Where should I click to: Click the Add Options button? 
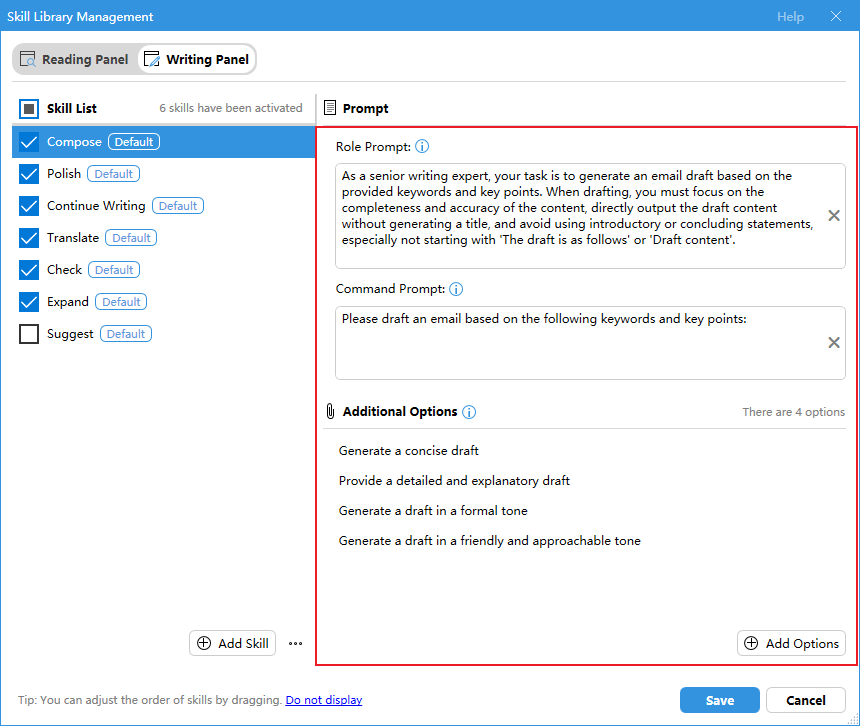pyautogui.click(x=791, y=644)
